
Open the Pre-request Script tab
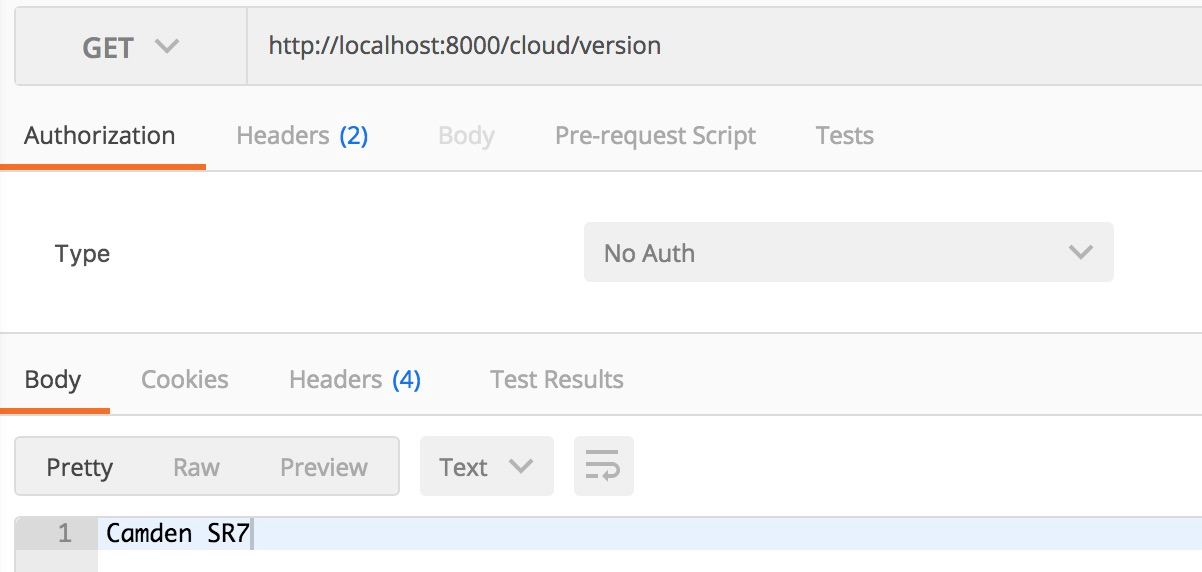pyautogui.click(x=655, y=136)
